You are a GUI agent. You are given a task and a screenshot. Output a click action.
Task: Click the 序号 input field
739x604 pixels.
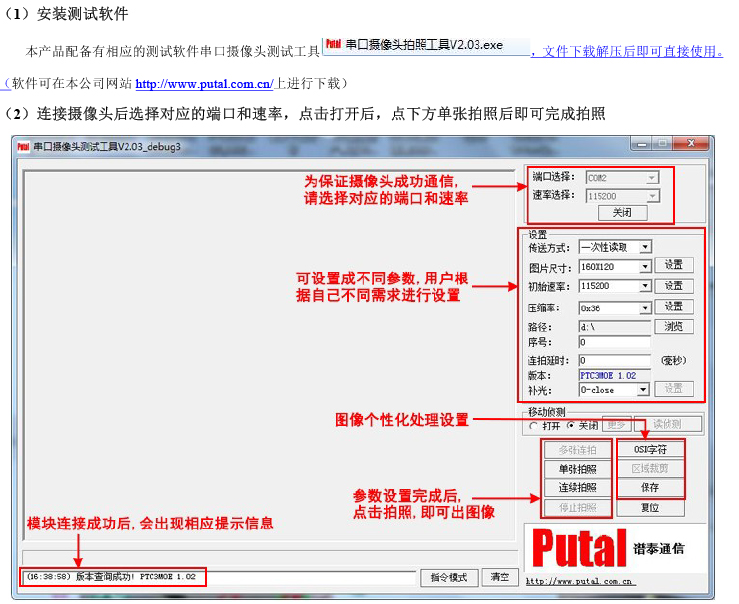(615, 342)
